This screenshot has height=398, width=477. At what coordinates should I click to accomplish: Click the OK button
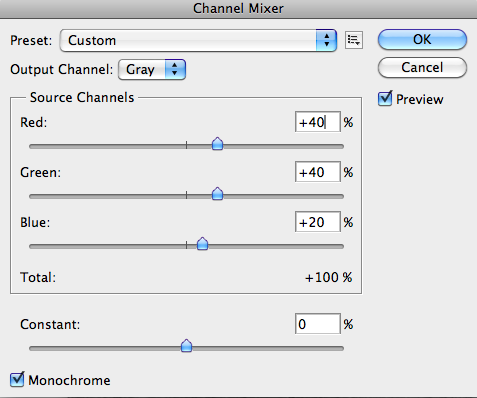point(422,39)
